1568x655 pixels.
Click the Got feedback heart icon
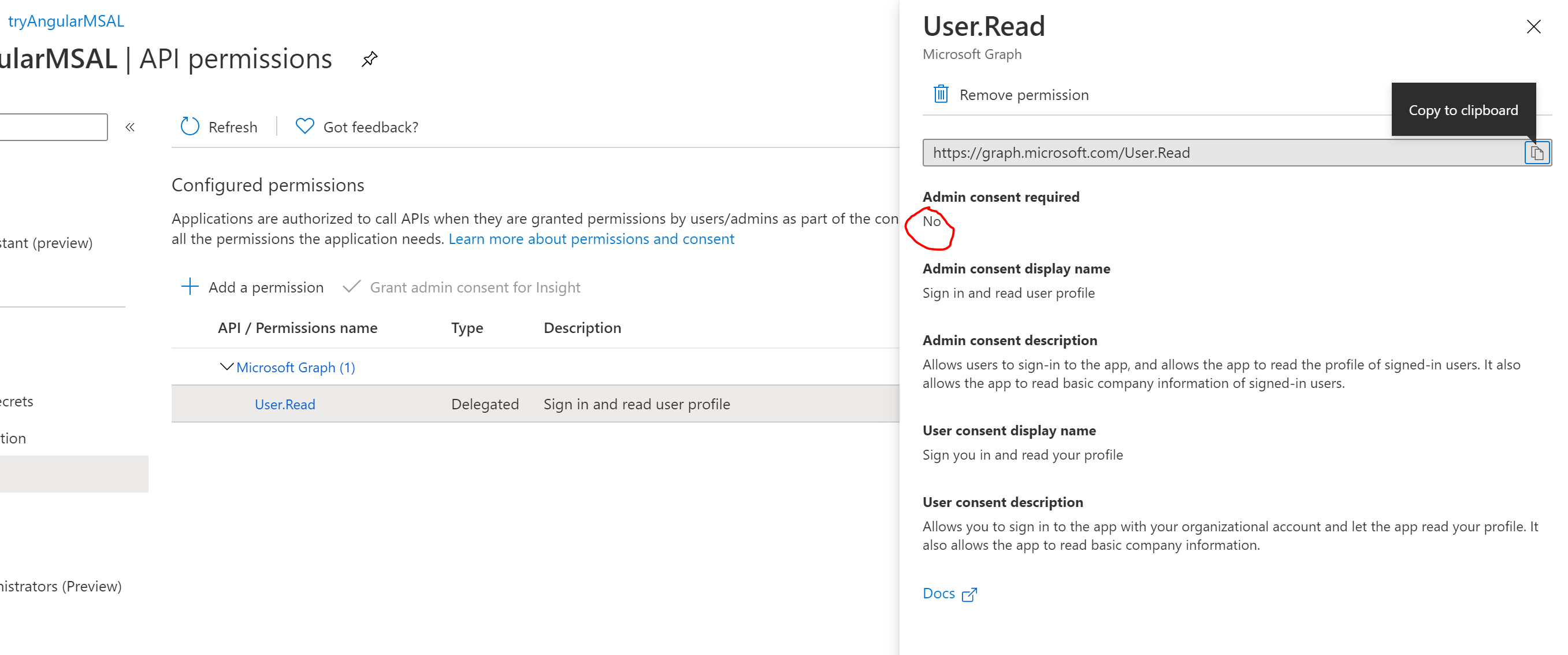(304, 126)
